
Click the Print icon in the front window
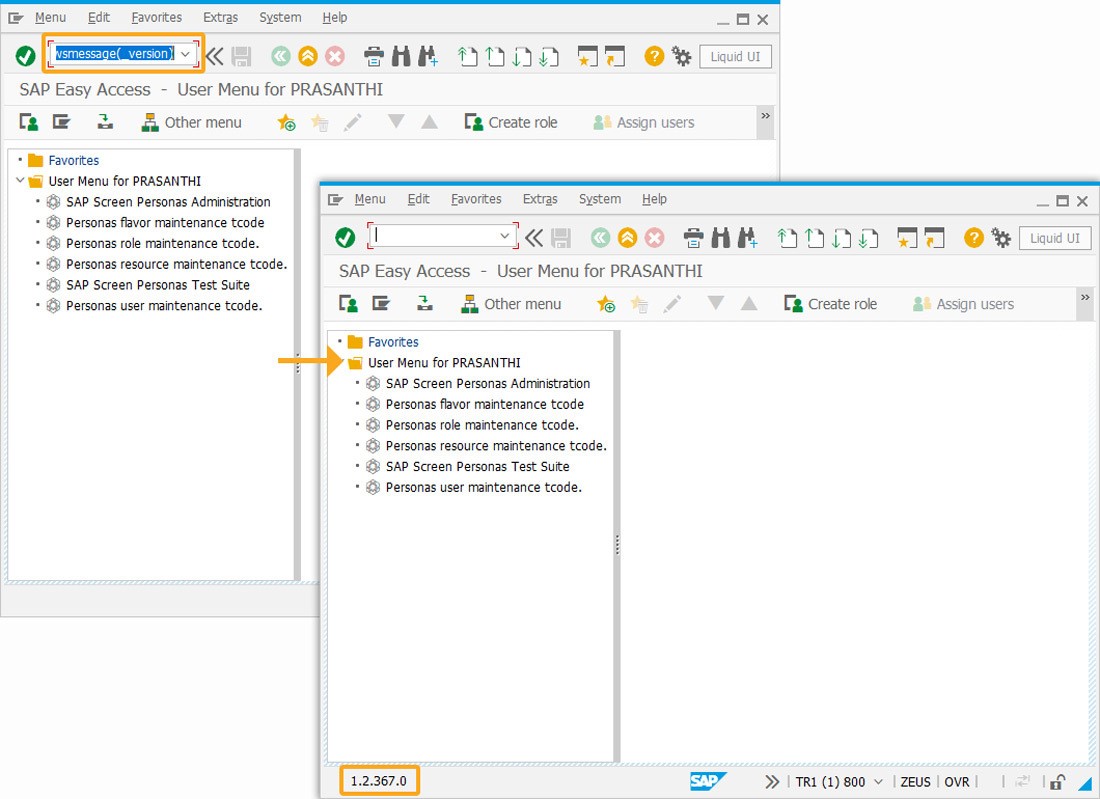pyautogui.click(x=694, y=238)
